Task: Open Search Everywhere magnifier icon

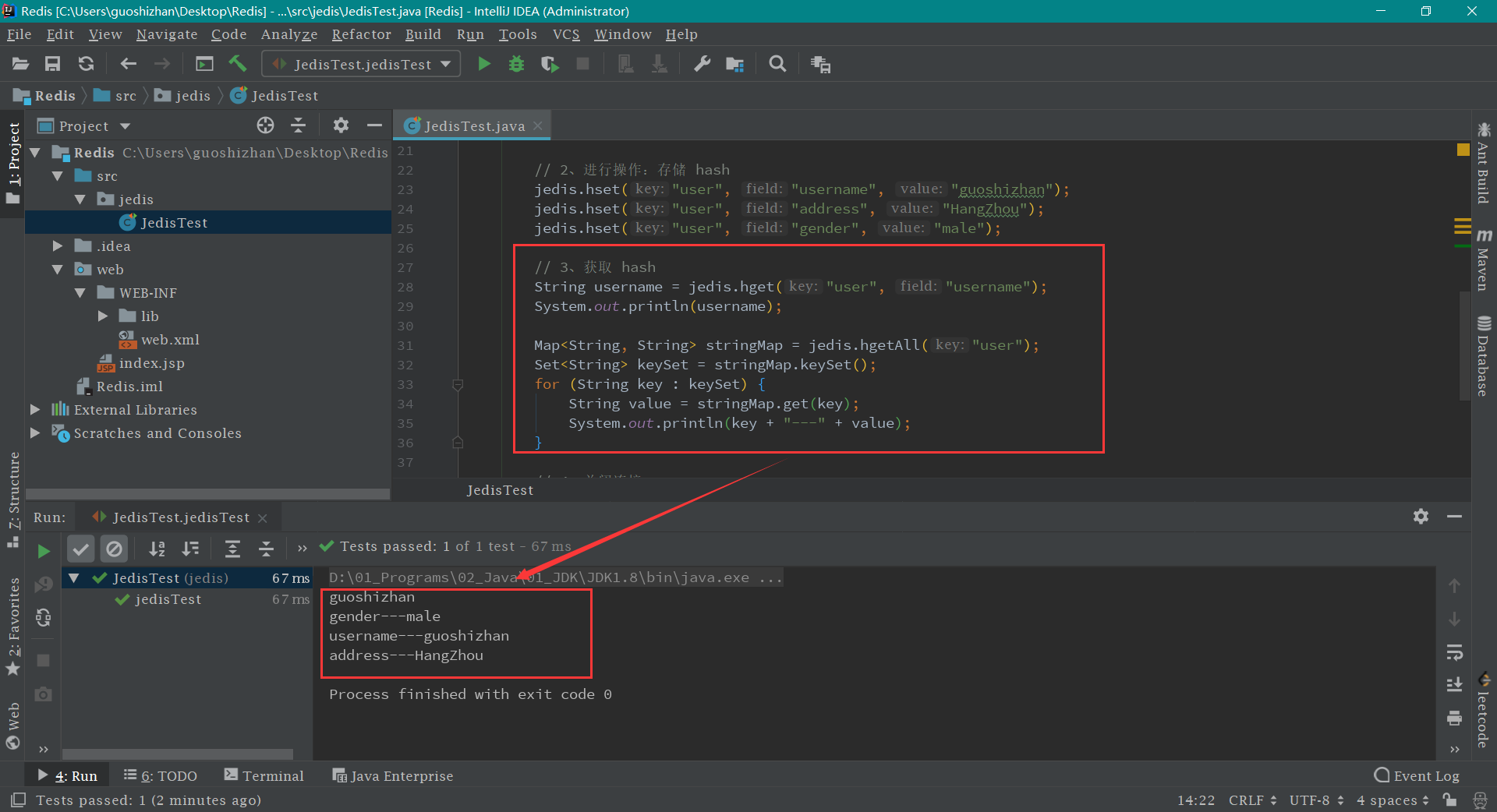Action: (777, 64)
